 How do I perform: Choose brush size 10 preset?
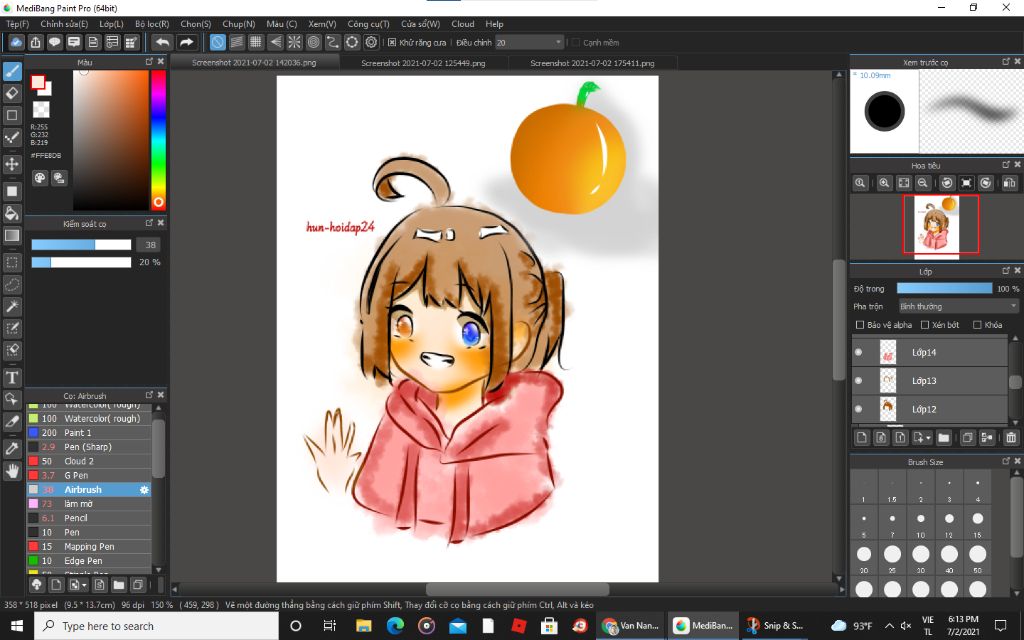pos(921,523)
